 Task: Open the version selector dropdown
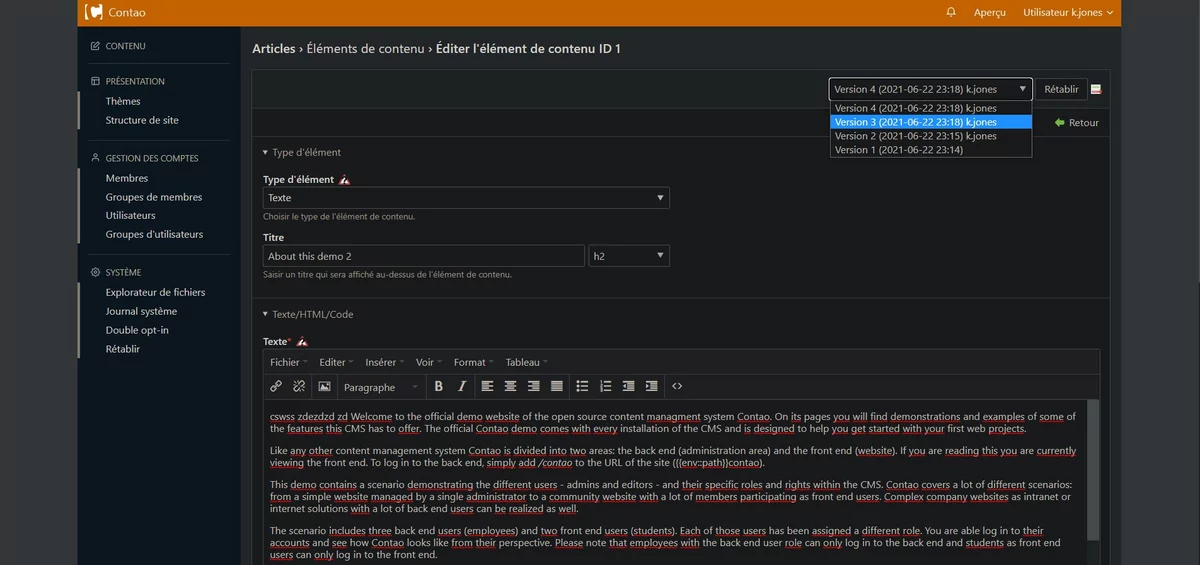click(x=930, y=89)
